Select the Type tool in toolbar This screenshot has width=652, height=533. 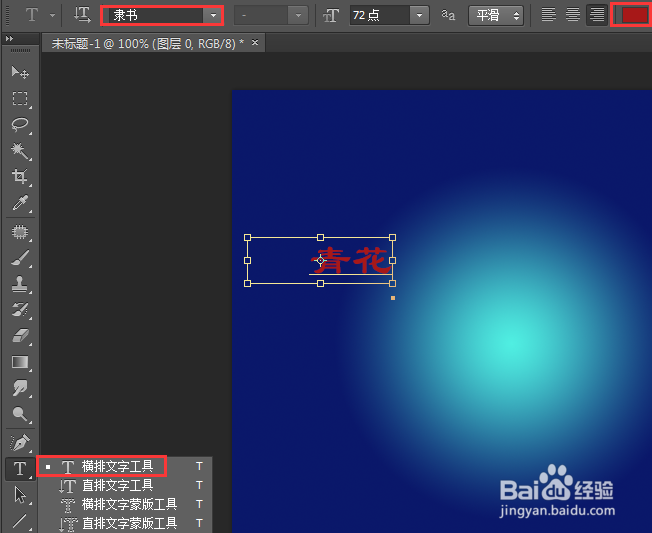(x=20, y=469)
